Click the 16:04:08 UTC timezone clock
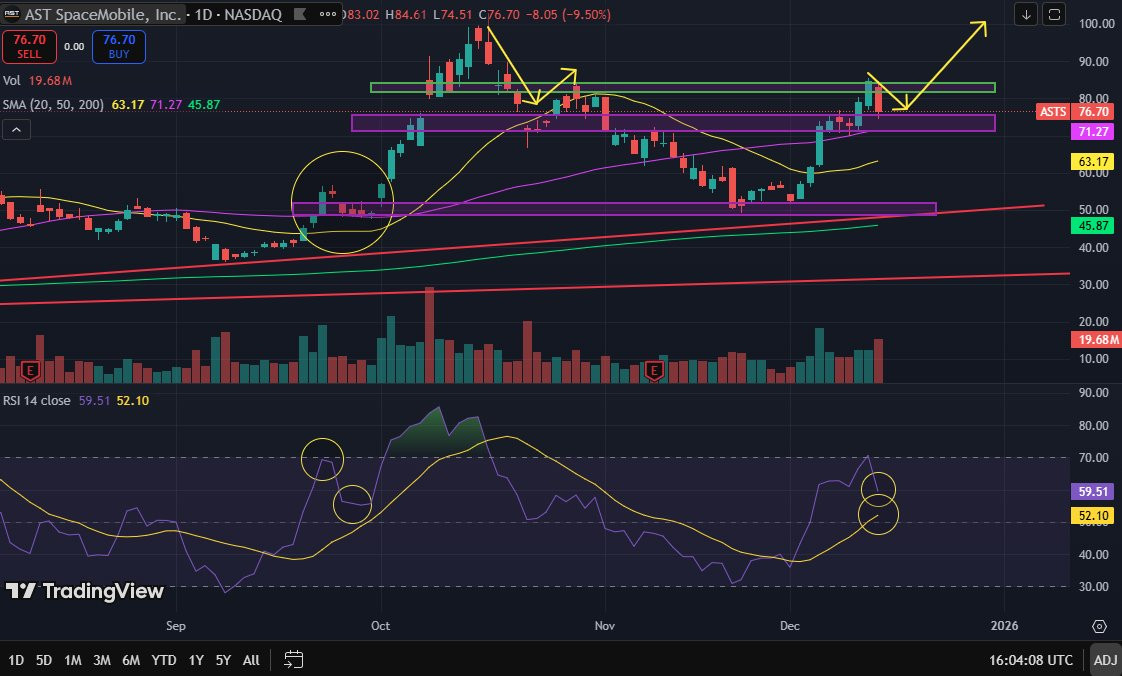Screen dimensions: 1122x676 pyautogui.click(x=1030, y=660)
